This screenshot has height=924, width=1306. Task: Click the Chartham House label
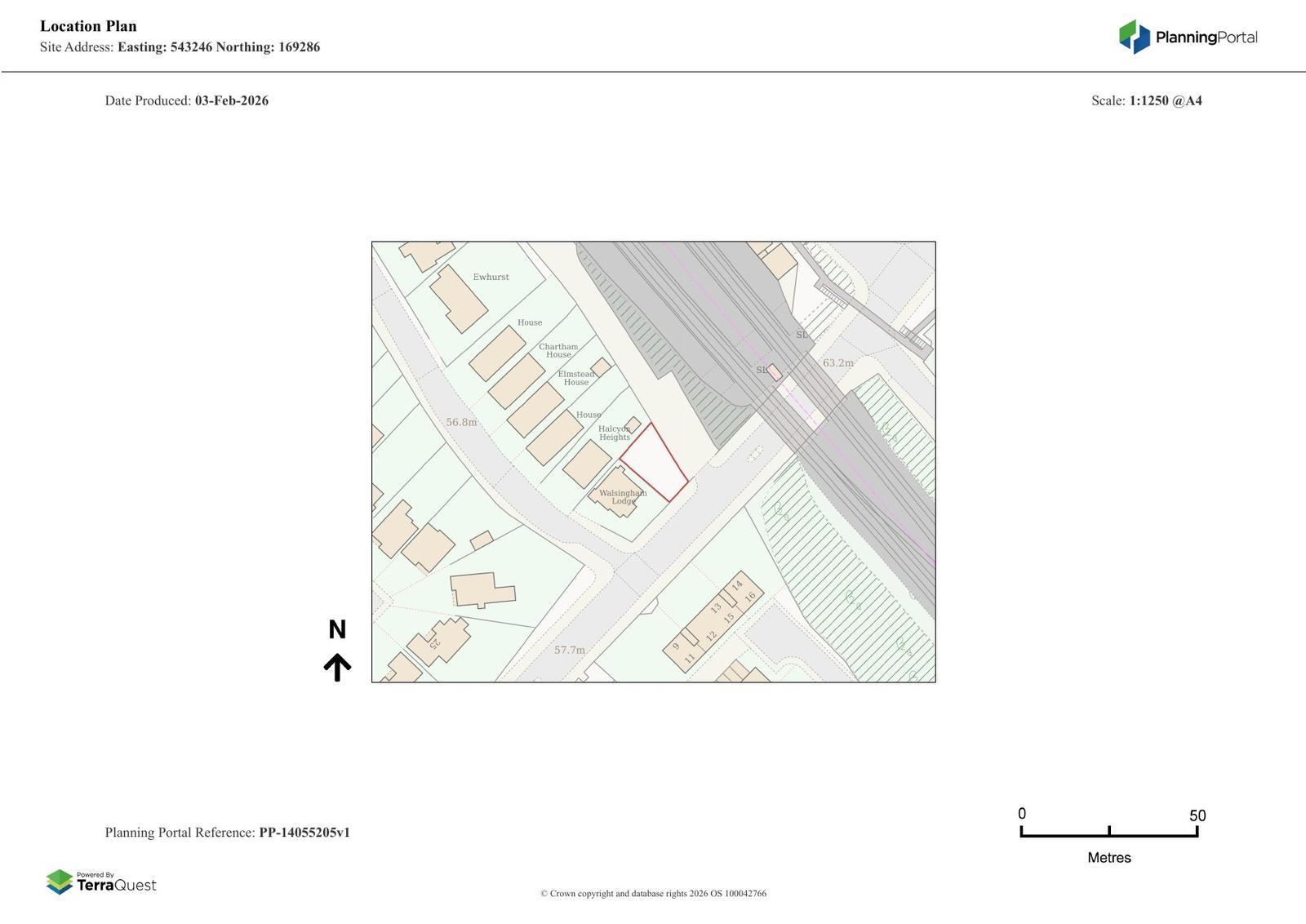558,350
